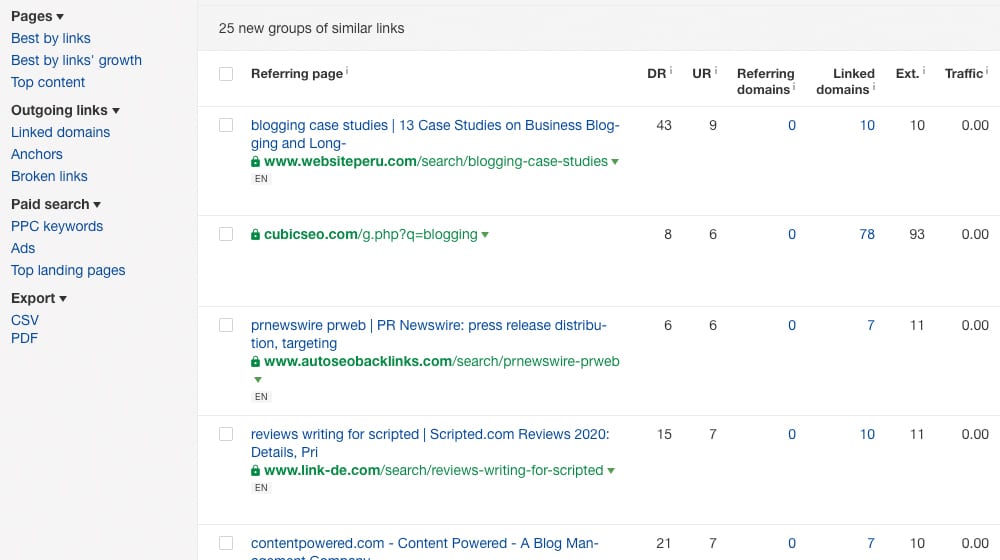The image size is (1000, 560).
Task: Expand the link-de.com URL dropdown arrow
Action: (x=611, y=471)
